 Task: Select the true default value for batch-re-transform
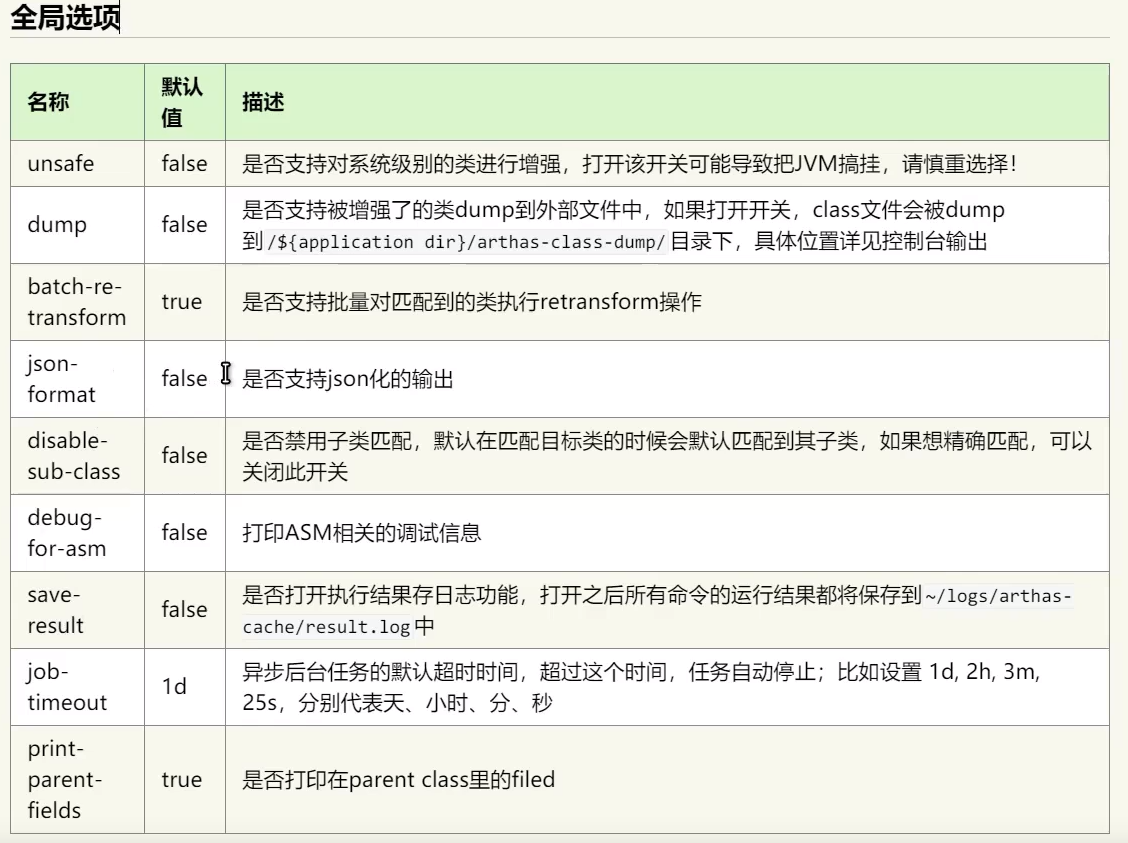181,302
